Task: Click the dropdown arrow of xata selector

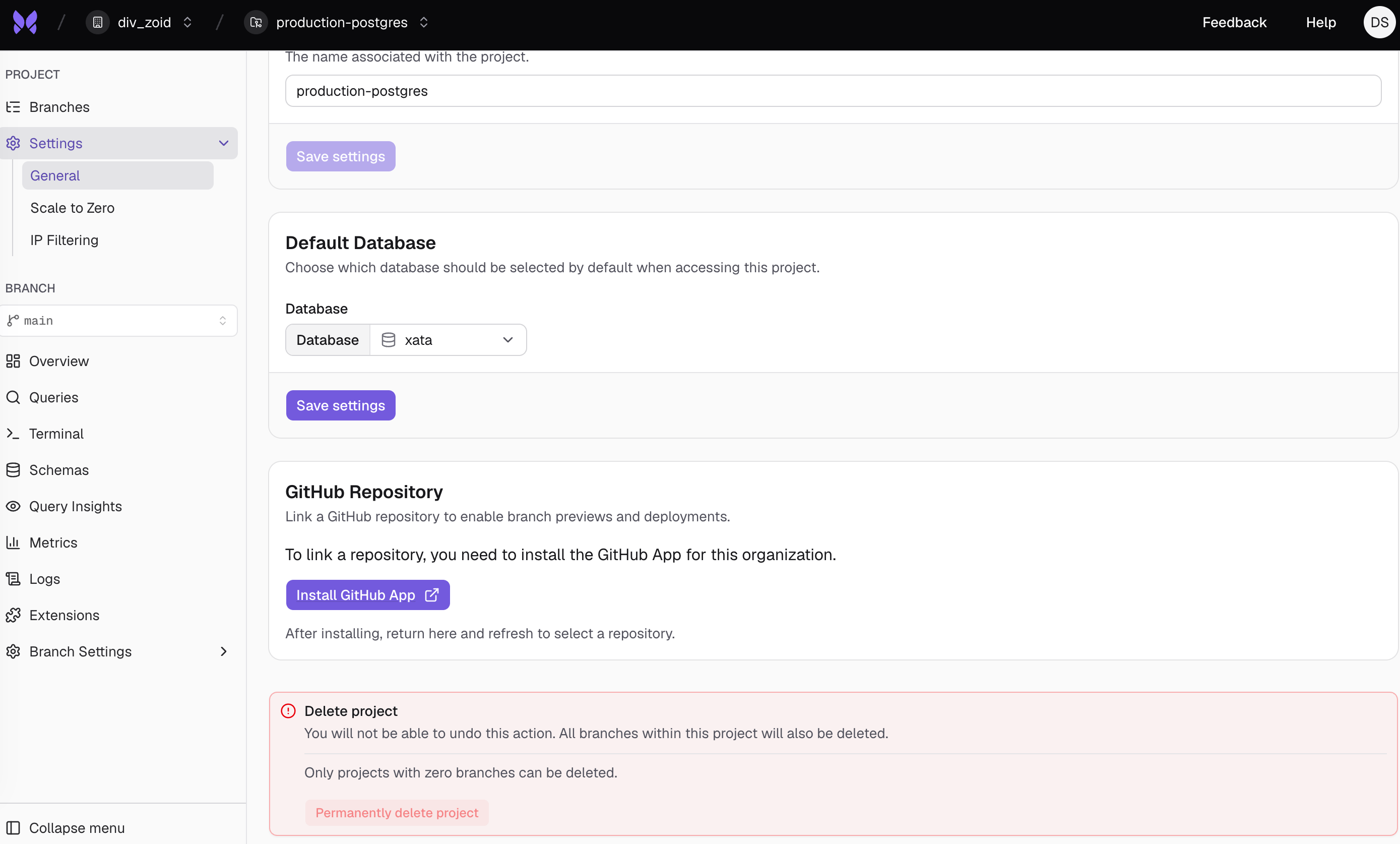Action: tap(508, 340)
